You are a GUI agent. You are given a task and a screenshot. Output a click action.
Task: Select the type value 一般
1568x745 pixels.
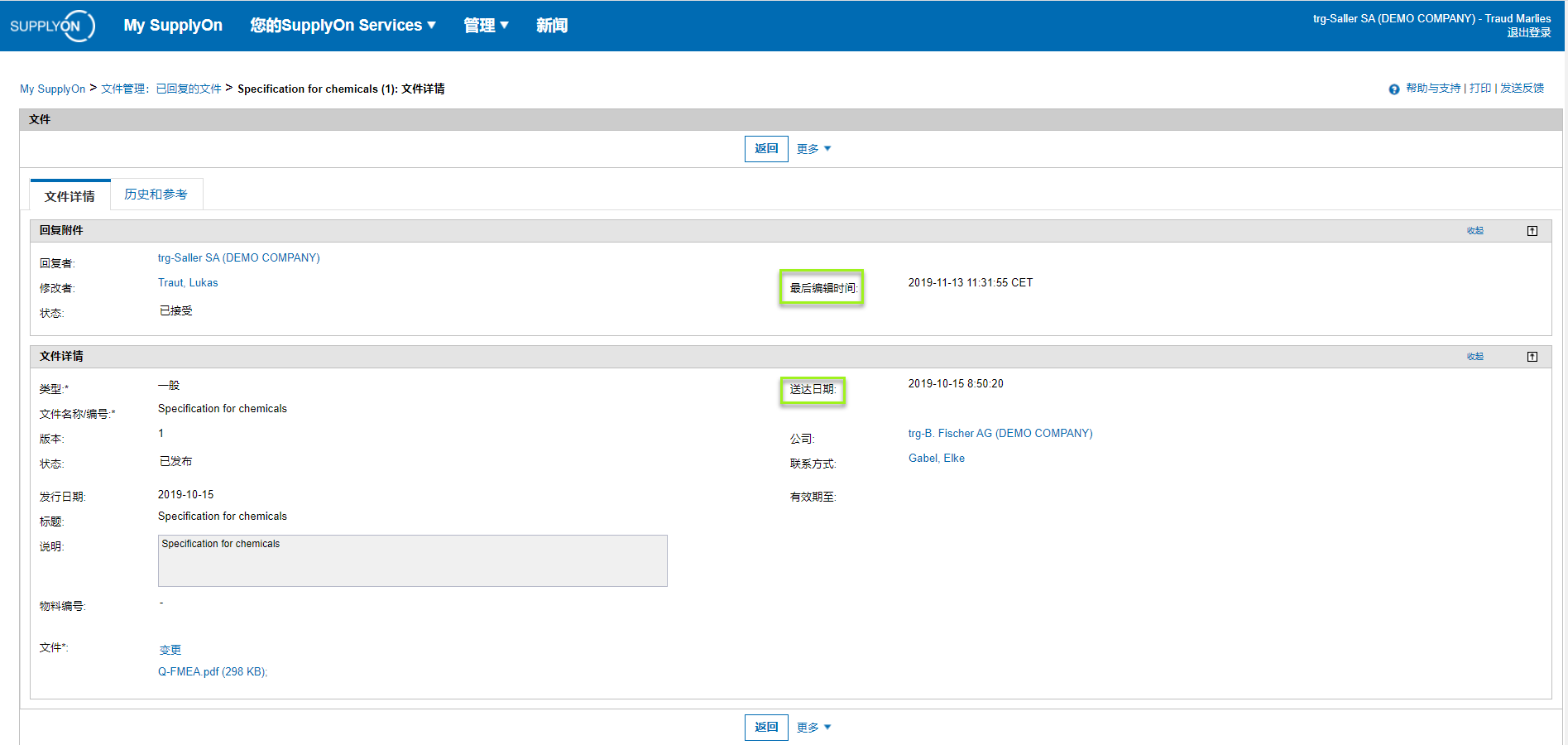(x=169, y=385)
